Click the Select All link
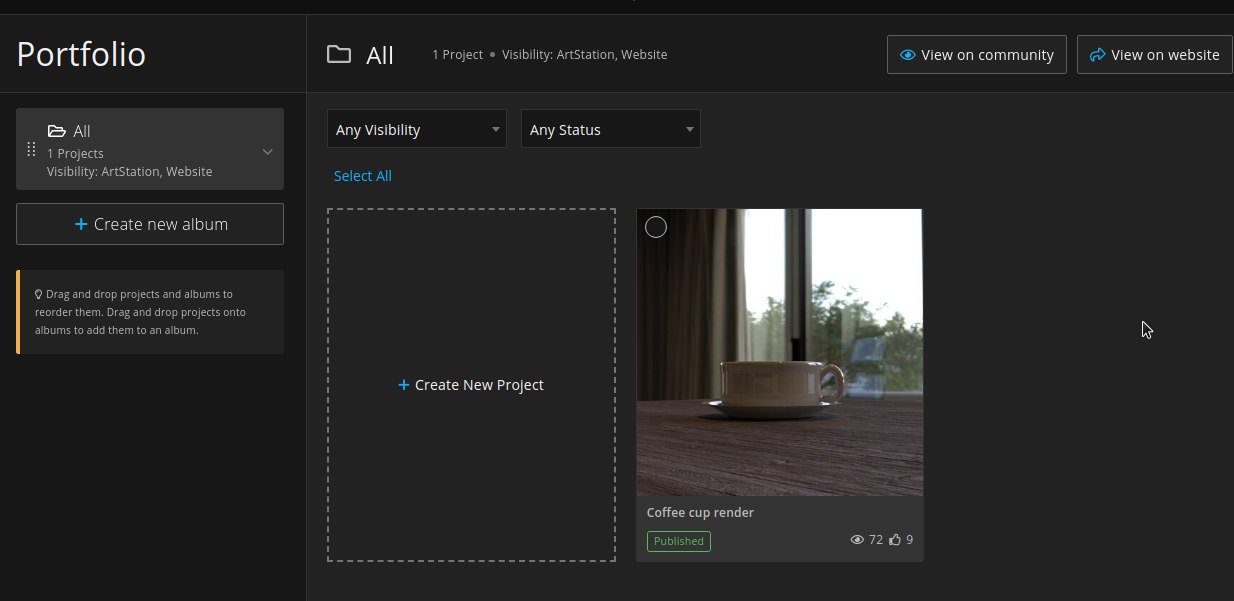The height and width of the screenshot is (601, 1234). pyautogui.click(x=363, y=176)
